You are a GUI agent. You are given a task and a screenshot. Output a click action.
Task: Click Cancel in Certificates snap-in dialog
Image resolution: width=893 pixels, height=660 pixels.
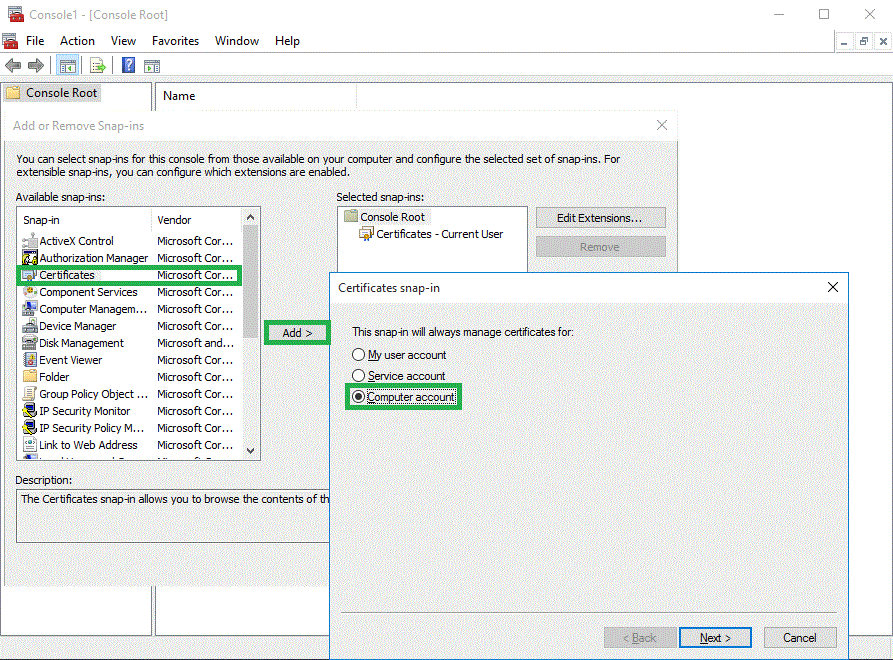[x=799, y=638]
